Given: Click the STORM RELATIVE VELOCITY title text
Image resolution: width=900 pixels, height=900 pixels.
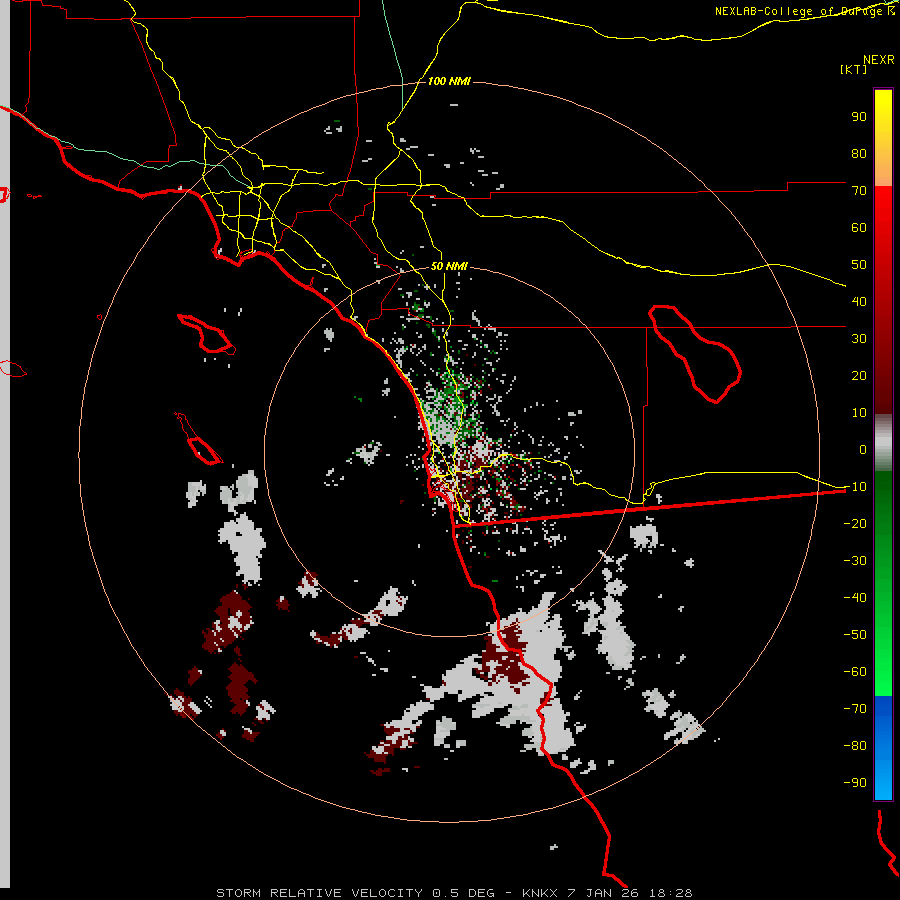Looking at the screenshot, I should coord(320,893).
